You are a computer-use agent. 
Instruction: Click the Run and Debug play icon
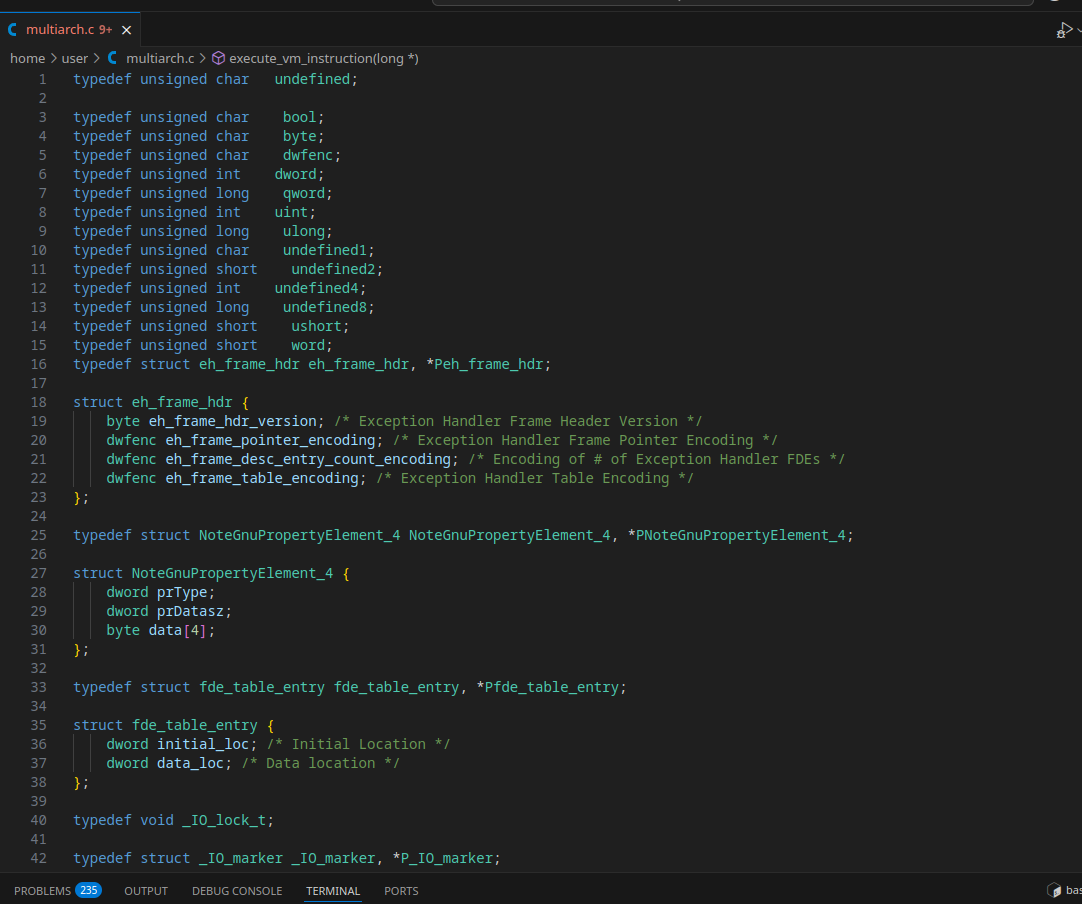(1064, 30)
